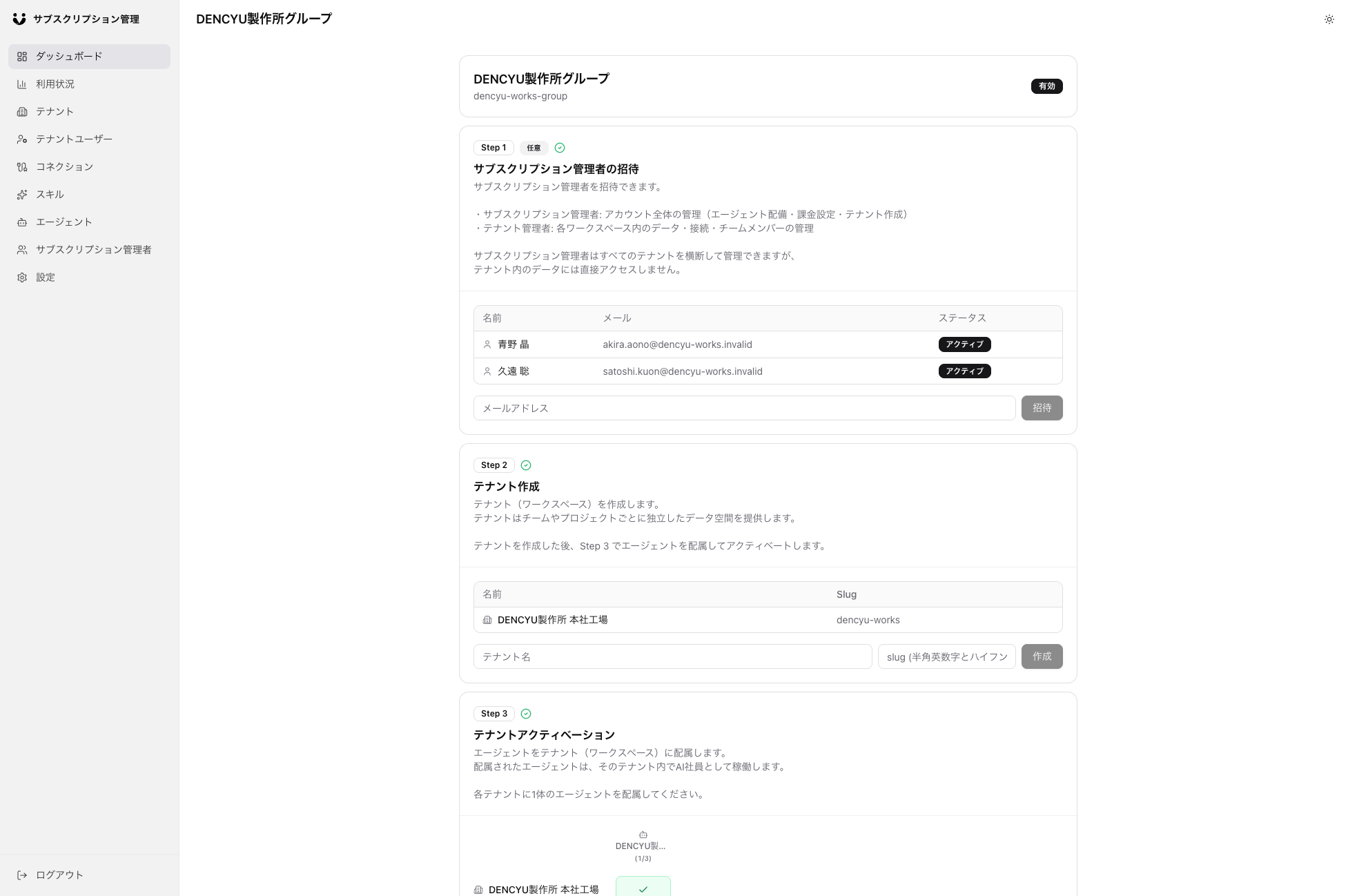
Task: Click the Step 3 badge
Action: click(494, 714)
